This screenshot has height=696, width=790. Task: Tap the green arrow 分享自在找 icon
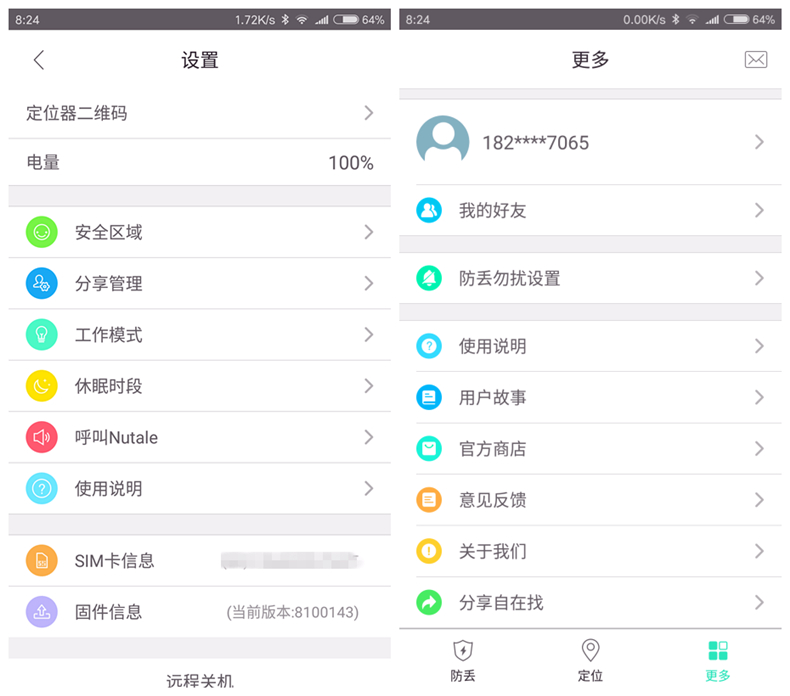tap(429, 602)
